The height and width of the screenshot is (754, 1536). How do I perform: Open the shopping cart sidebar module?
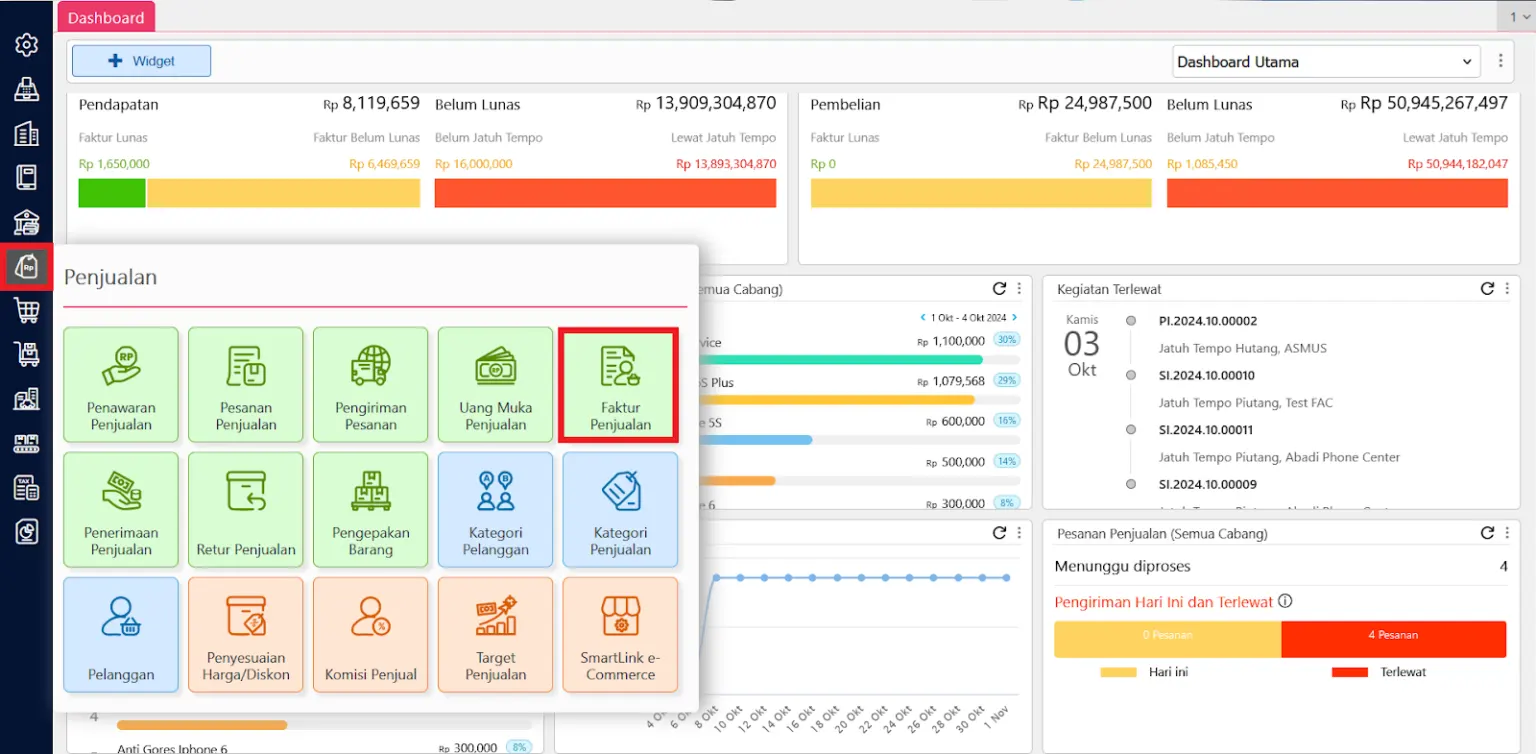pos(27,310)
